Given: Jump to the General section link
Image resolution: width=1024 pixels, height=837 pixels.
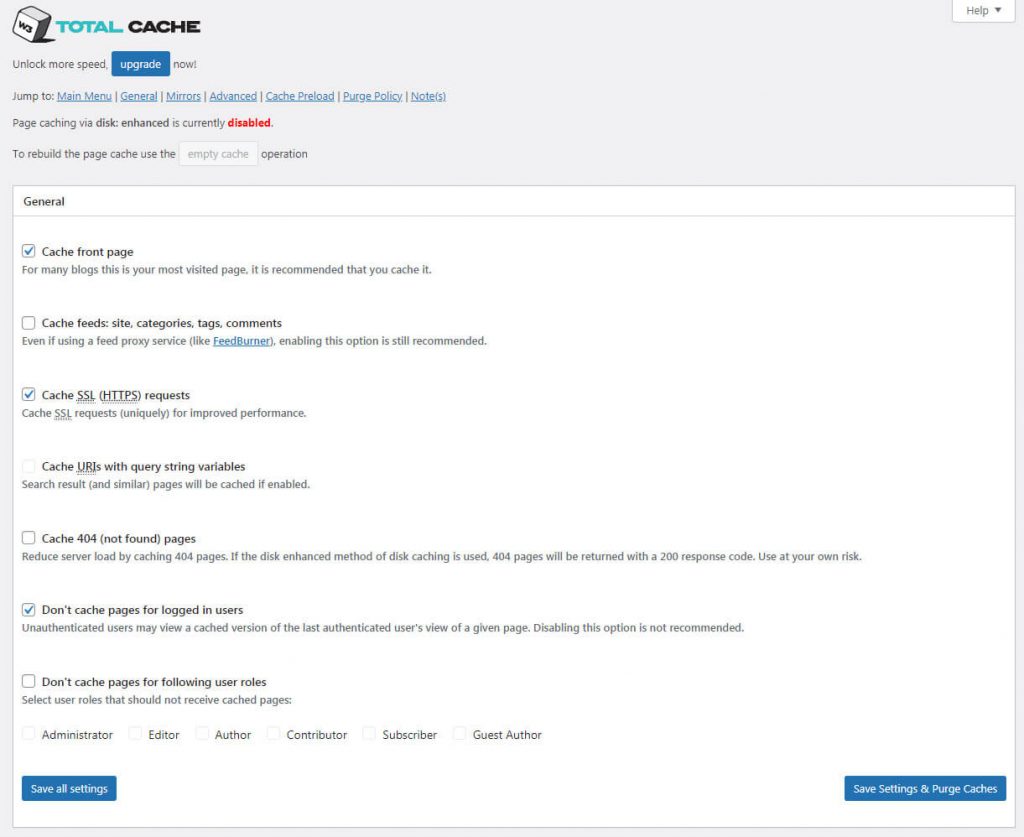Looking at the screenshot, I should click(x=138, y=96).
